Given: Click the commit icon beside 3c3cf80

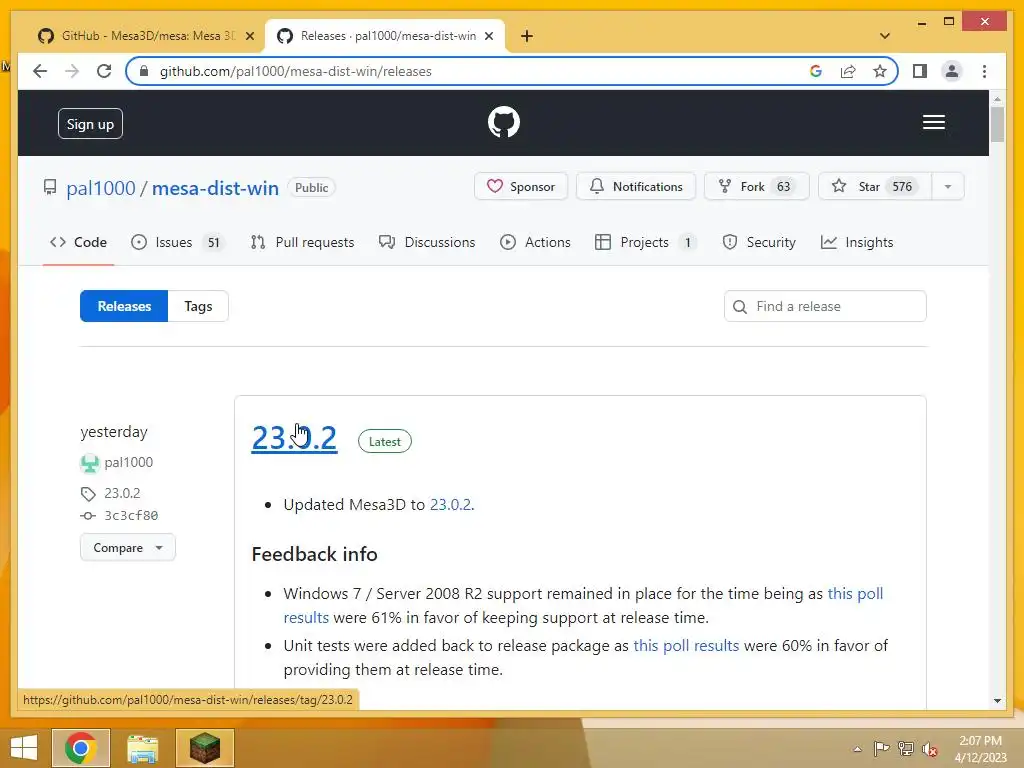Looking at the screenshot, I should coord(88,516).
